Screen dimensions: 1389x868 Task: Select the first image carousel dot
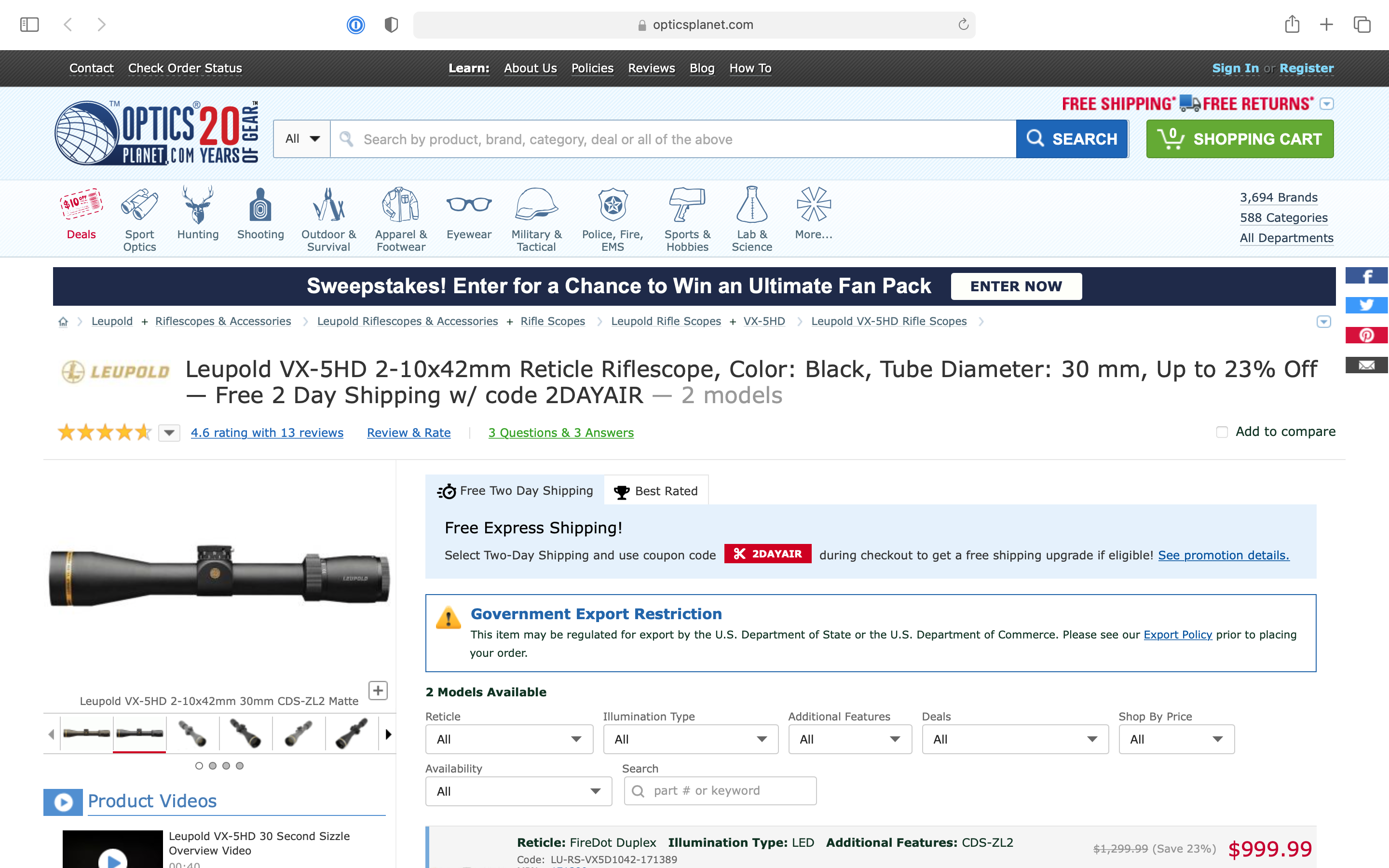tap(199, 766)
